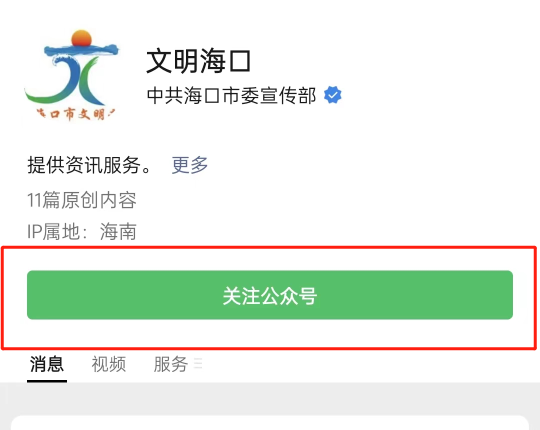Follow the account with 关注公众号
This screenshot has width=540, height=430.
[x=270, y=295]
